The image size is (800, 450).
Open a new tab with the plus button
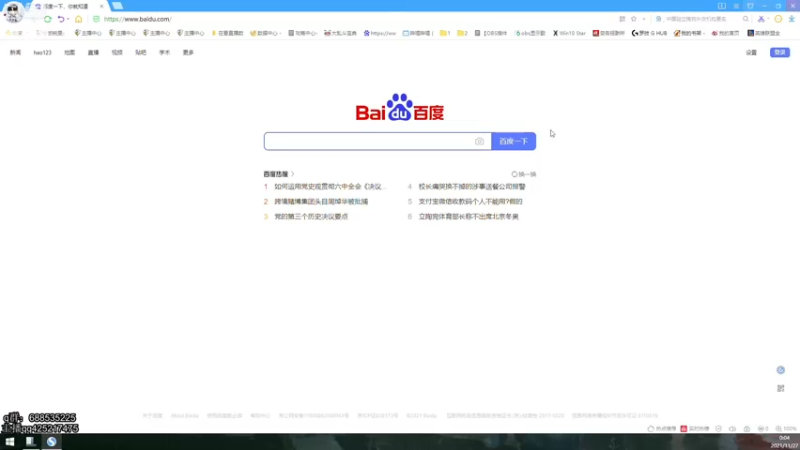point(117,6)
